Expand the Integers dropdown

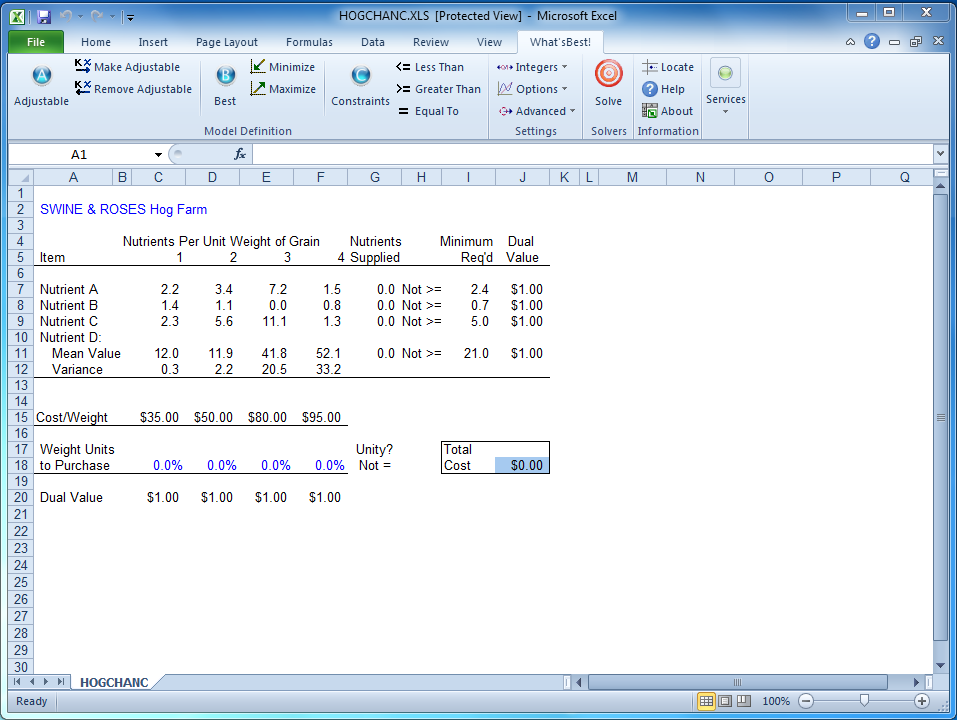[x=532, y=67]
